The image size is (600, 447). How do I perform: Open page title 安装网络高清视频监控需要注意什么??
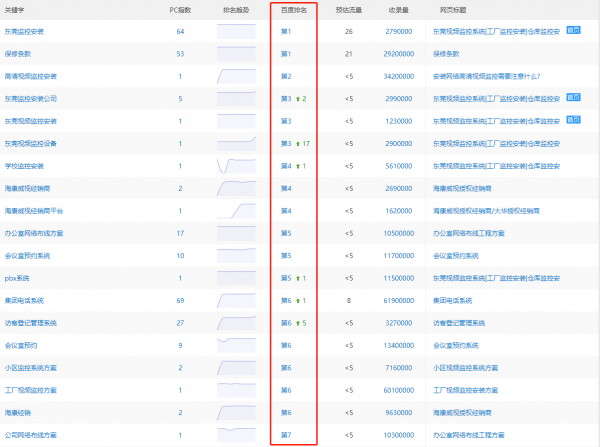[x=488, y=76]
